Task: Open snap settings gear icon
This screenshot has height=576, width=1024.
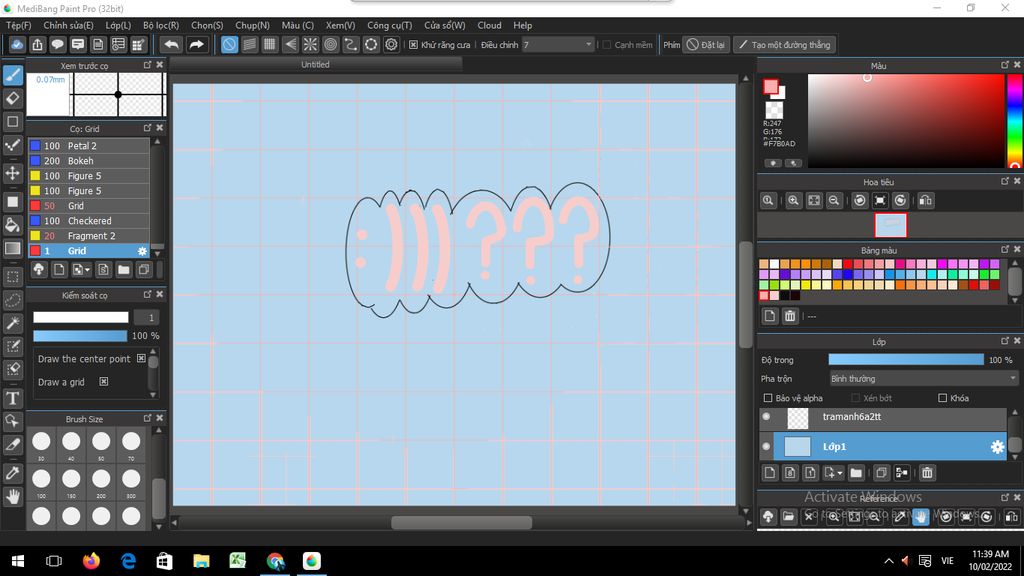Action: (x=391, y=44)
